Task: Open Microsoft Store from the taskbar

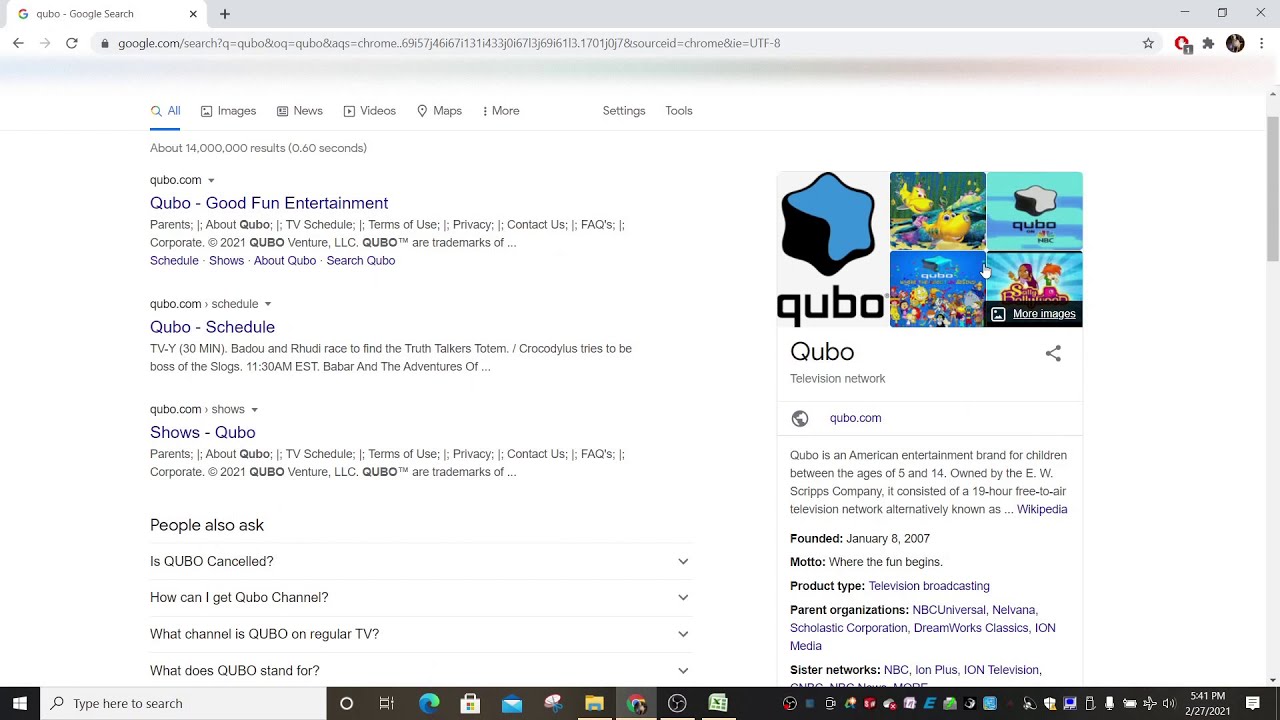Action: coord(470,703)
